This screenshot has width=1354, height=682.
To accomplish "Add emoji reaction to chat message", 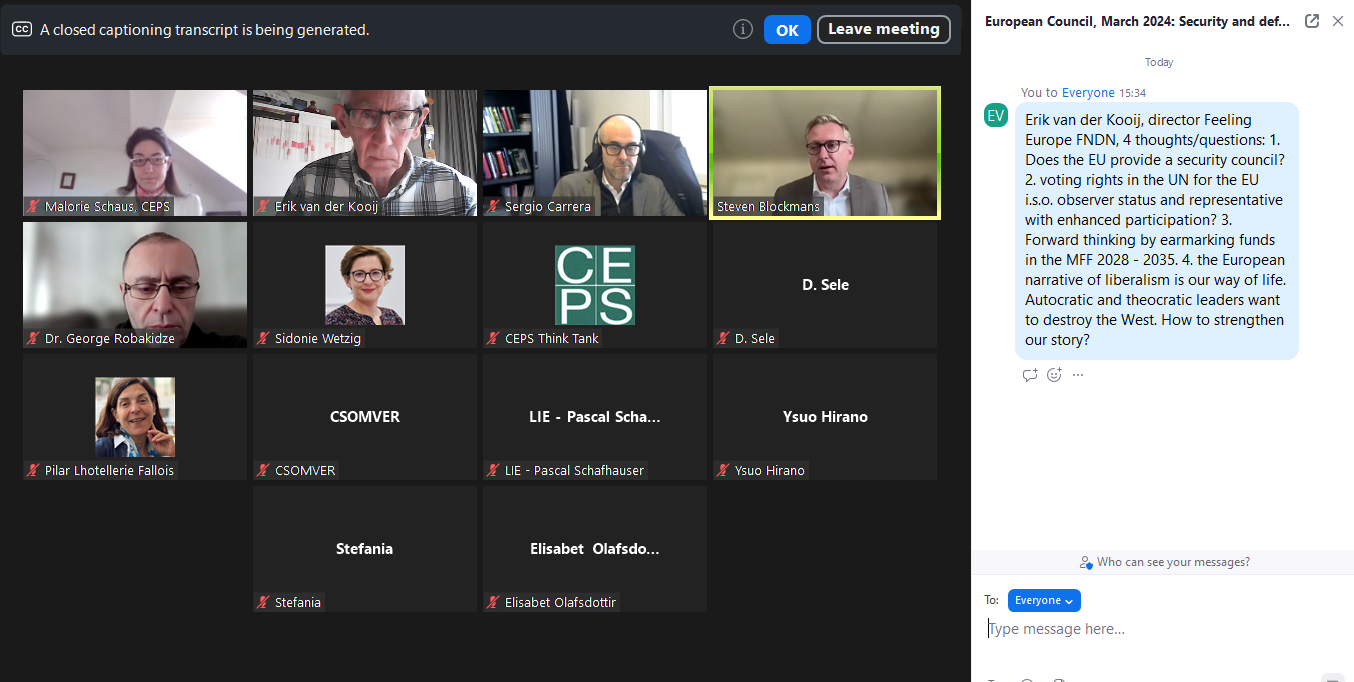I will point(1054,375).
